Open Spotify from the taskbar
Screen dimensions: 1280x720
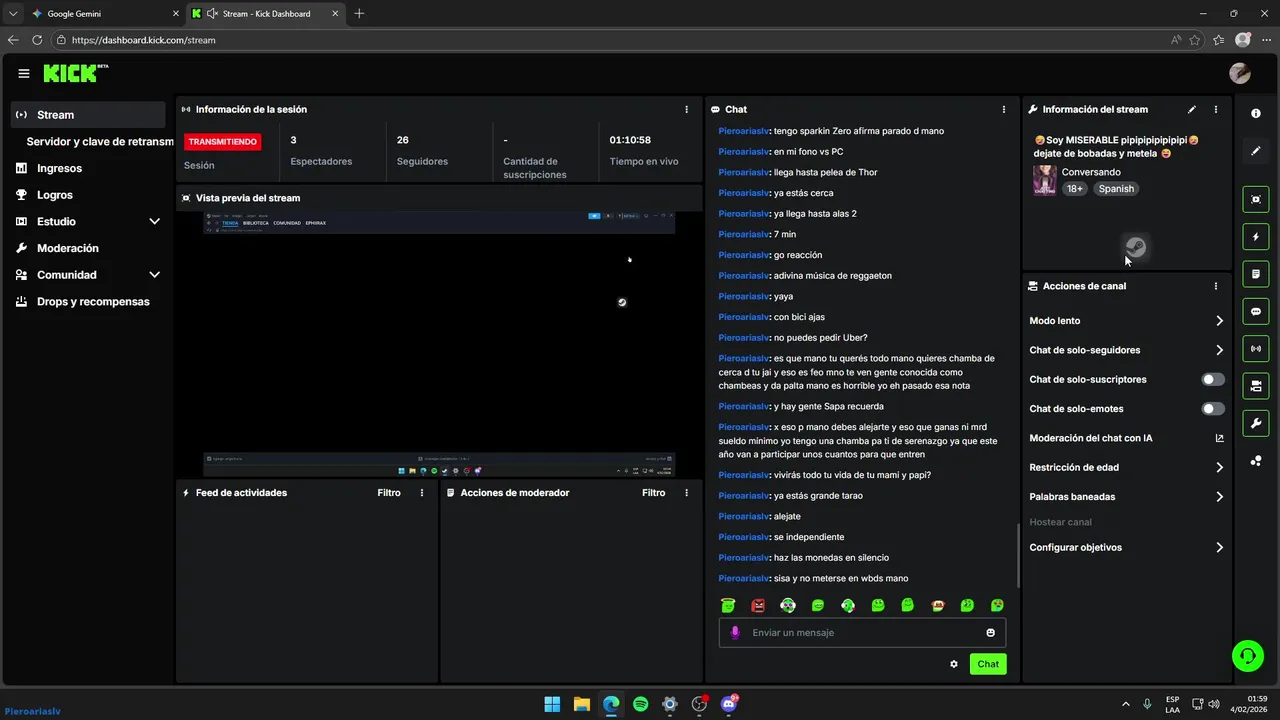pos(641,704)
